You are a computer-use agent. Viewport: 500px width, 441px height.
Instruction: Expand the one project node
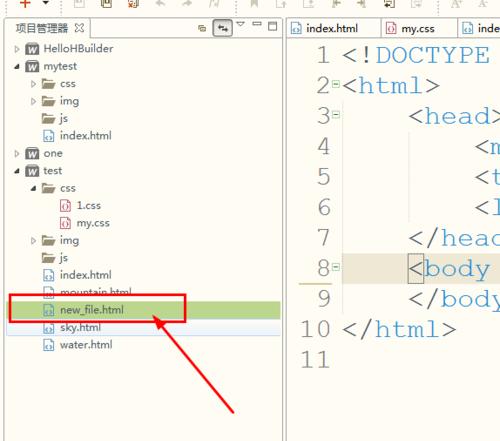click(x=17, y=154)
